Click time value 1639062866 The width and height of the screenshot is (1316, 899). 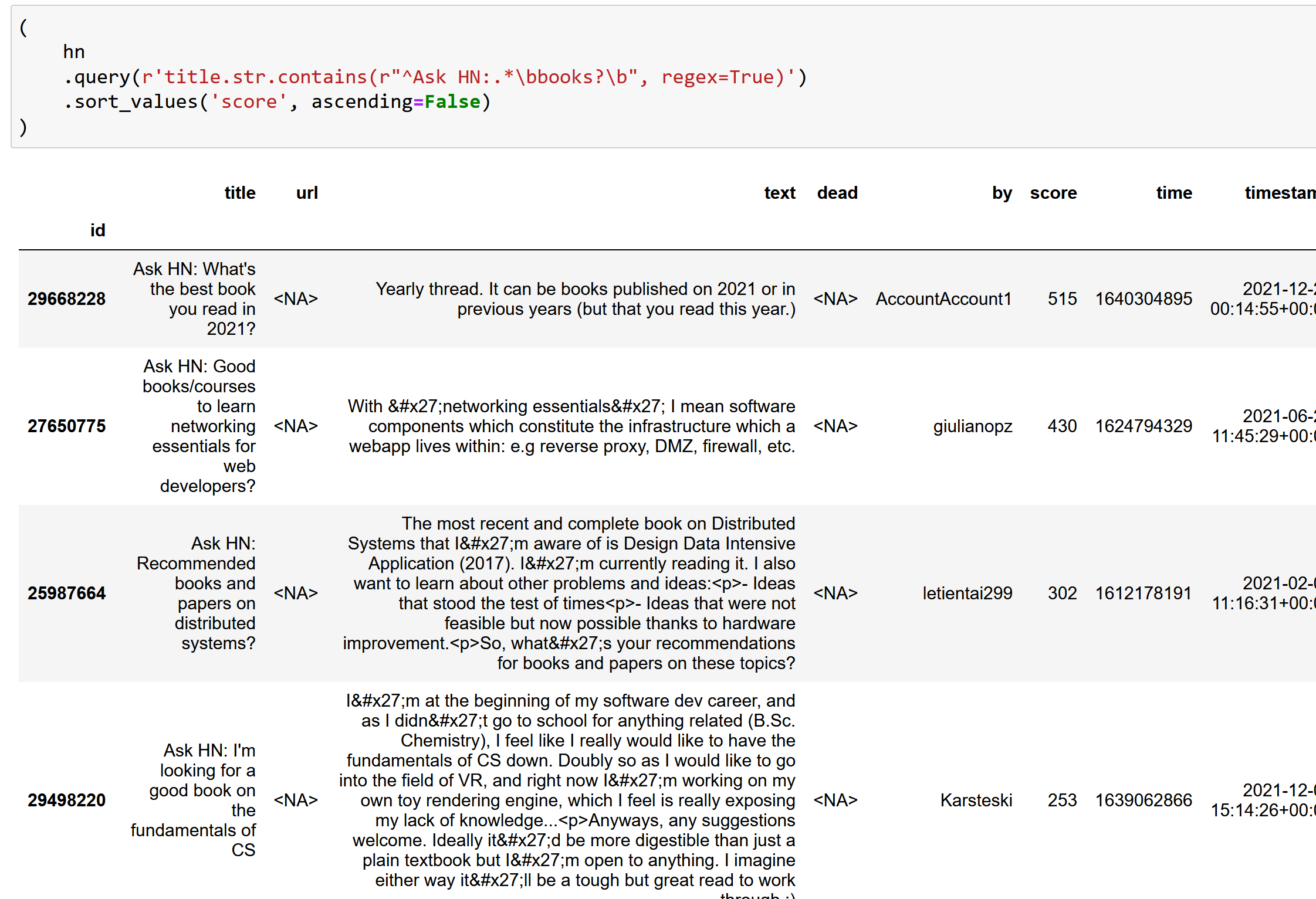pos(1143,800)
